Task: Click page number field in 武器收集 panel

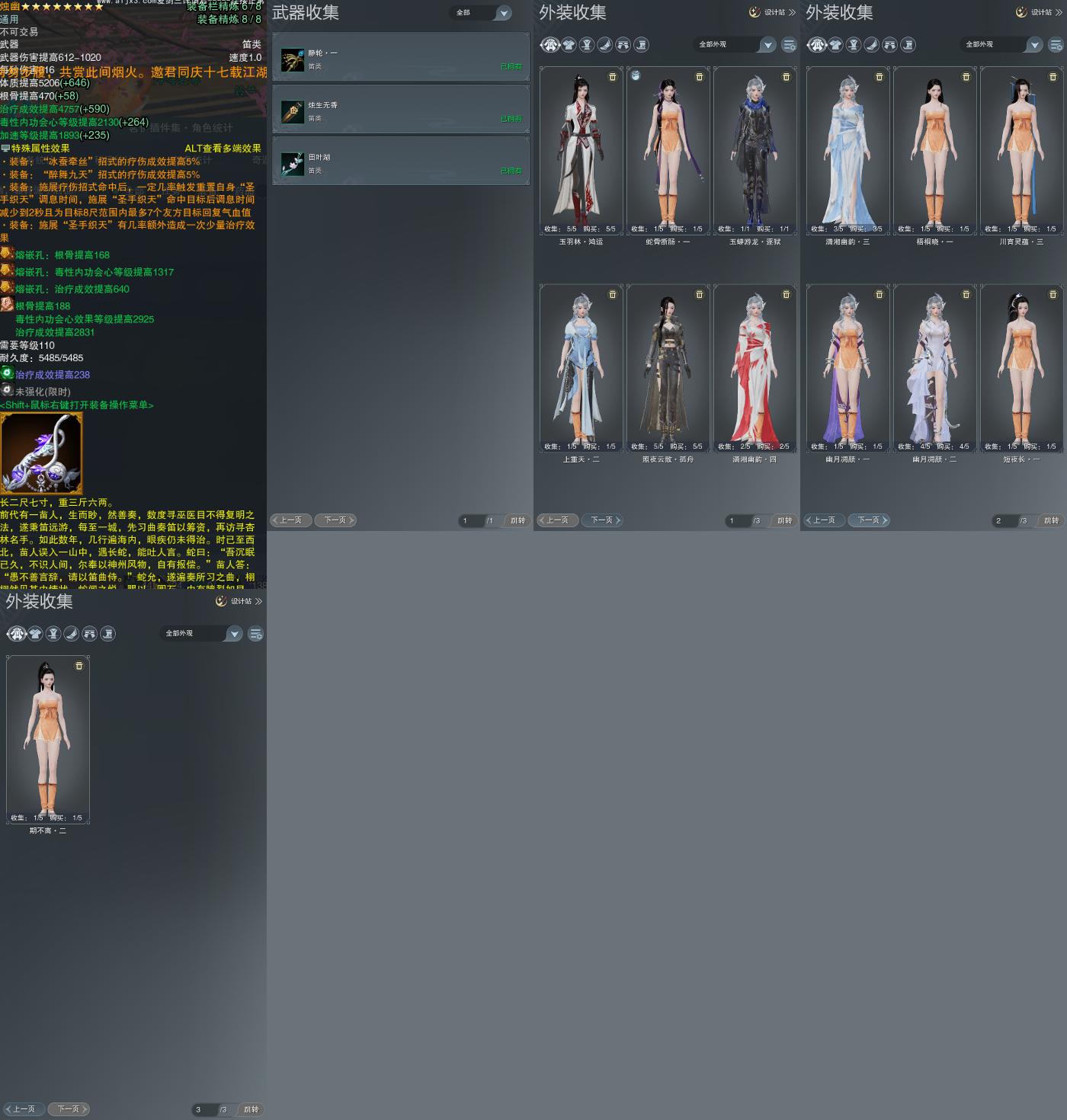Action: 472,520
